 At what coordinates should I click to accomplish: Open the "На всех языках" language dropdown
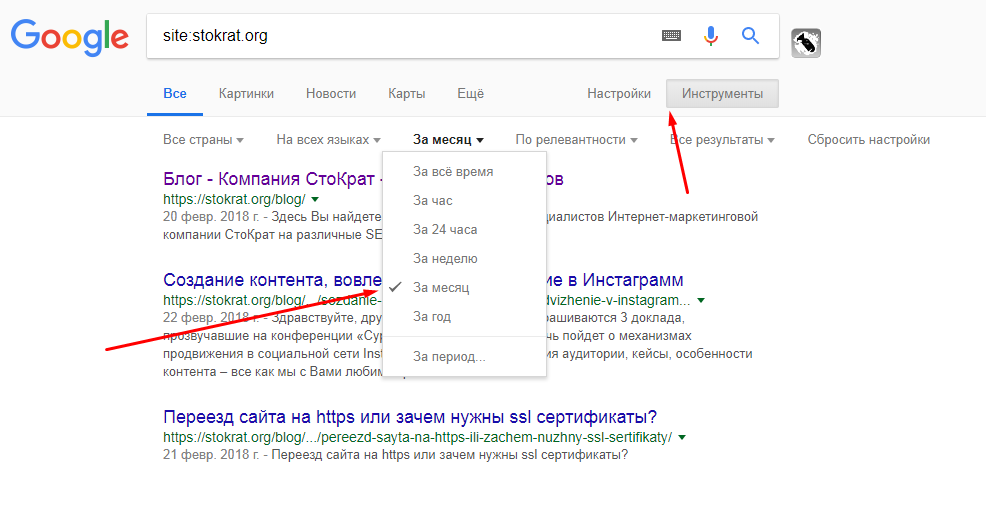328,140
